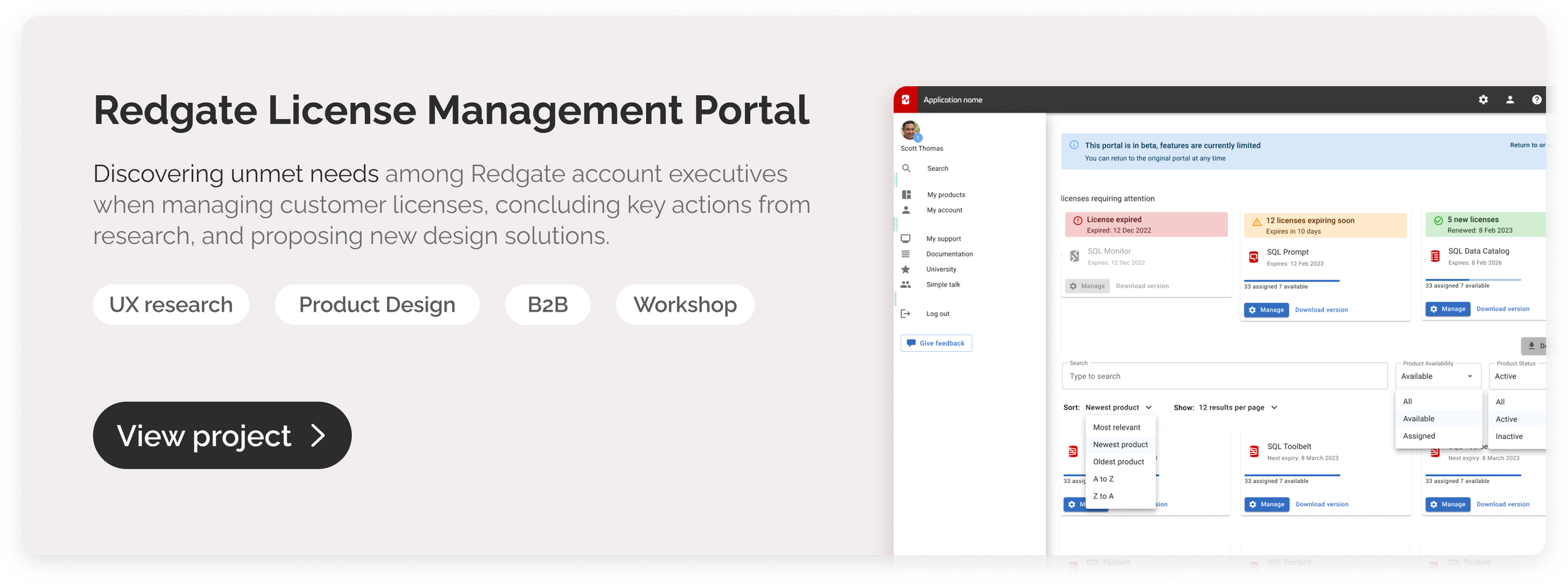Open University in sidebar
Viewport: 1568px width, 584px height.
941,269
